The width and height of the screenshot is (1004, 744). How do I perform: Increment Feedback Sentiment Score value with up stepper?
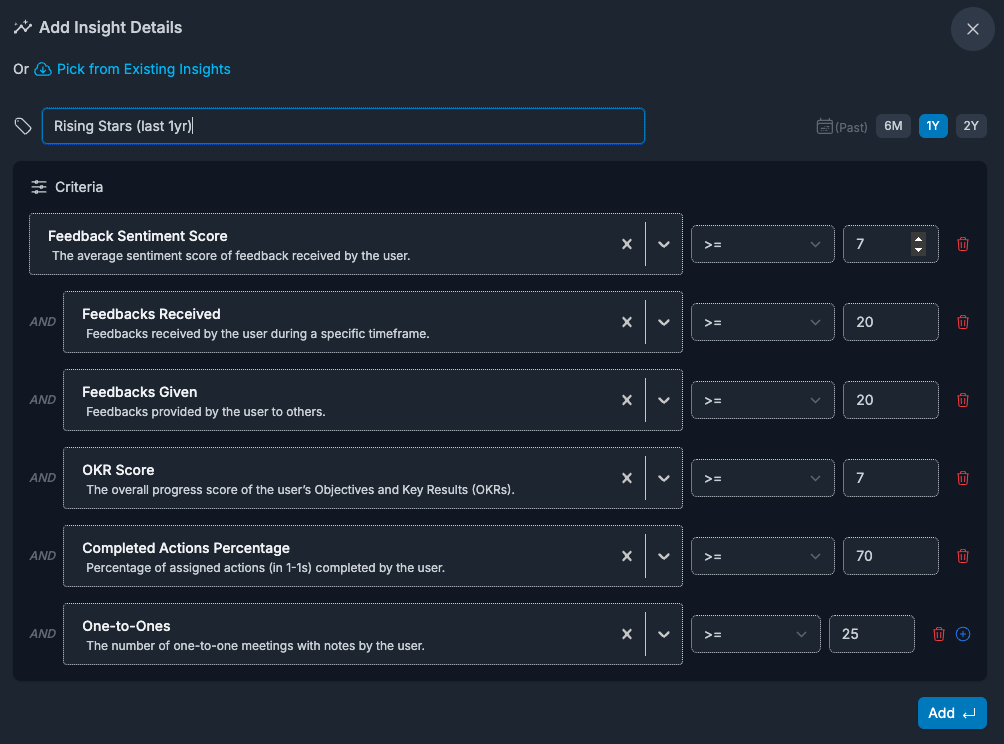coord(920,239)
